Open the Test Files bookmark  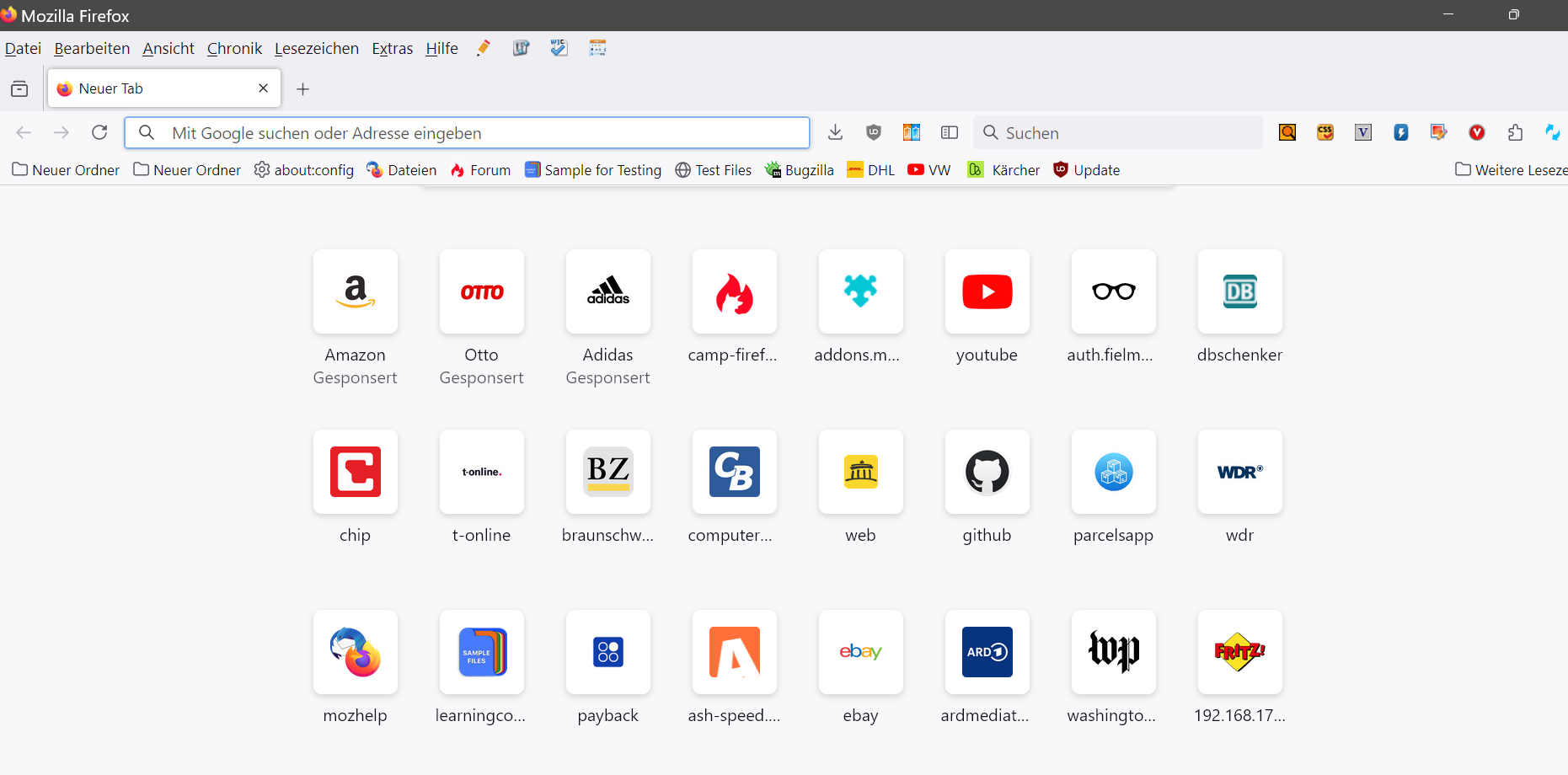point(713,170)
